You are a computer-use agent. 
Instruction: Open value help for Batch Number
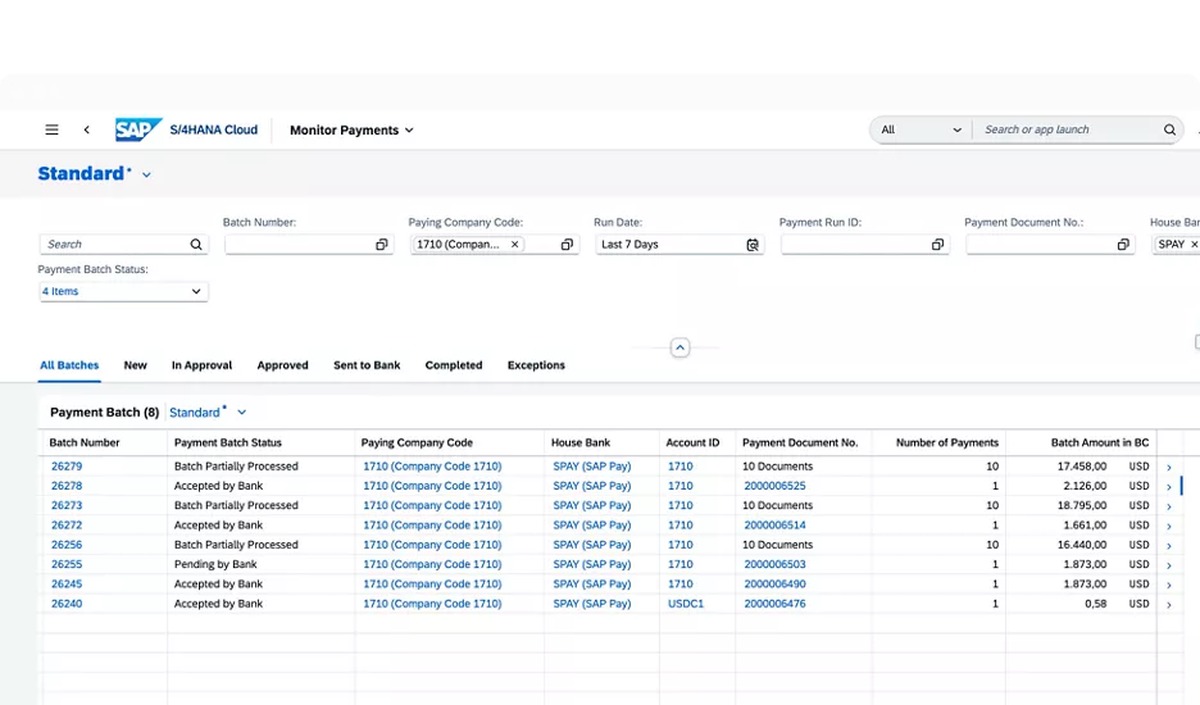tap(382, 244)
